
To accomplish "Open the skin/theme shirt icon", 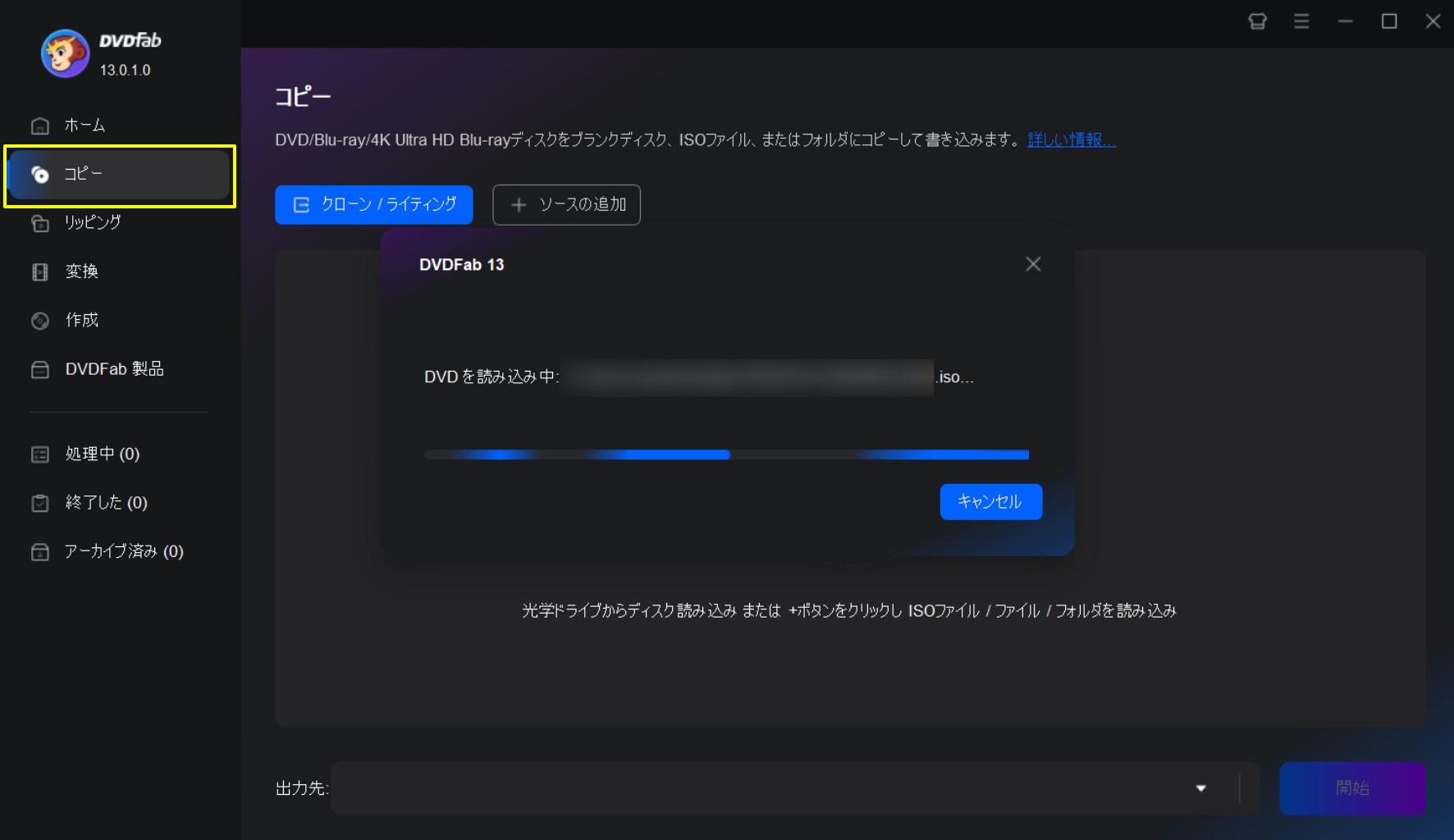I will pyautogui.click(x=1257, y=21).
